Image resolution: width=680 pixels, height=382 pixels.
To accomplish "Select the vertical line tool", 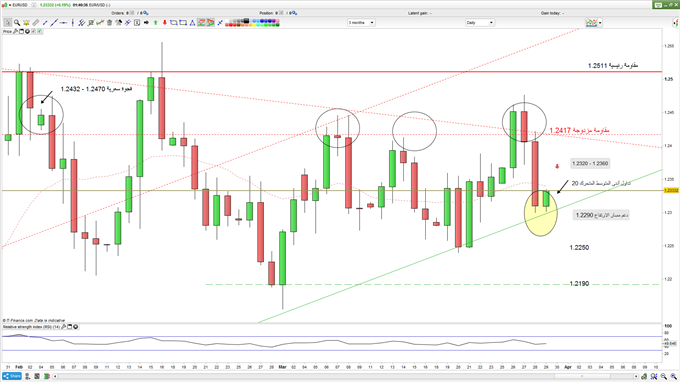I will coord(73,23).
